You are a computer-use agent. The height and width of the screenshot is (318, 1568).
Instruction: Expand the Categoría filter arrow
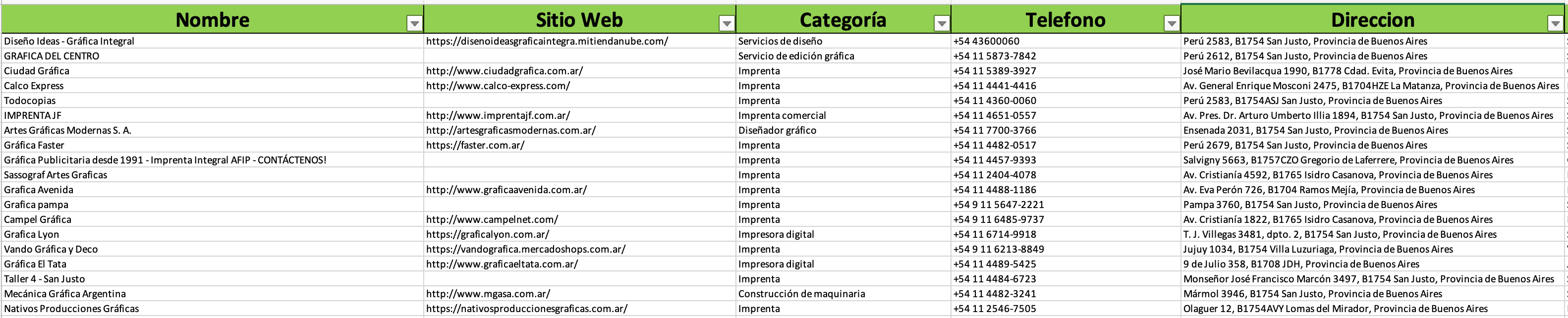coord(941,24)
